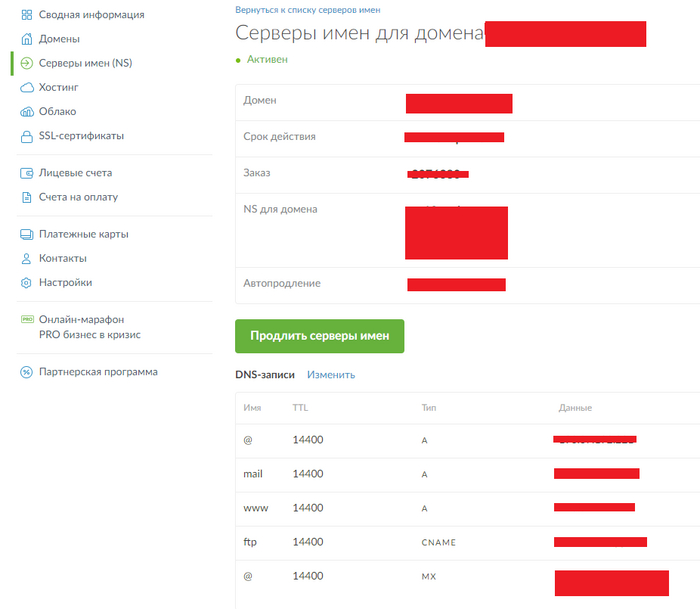Viewport: 700px width, 609px height.
Task: Click the Сводная информация grid icon
Action: pyautogui.click(x=27, y=15)
